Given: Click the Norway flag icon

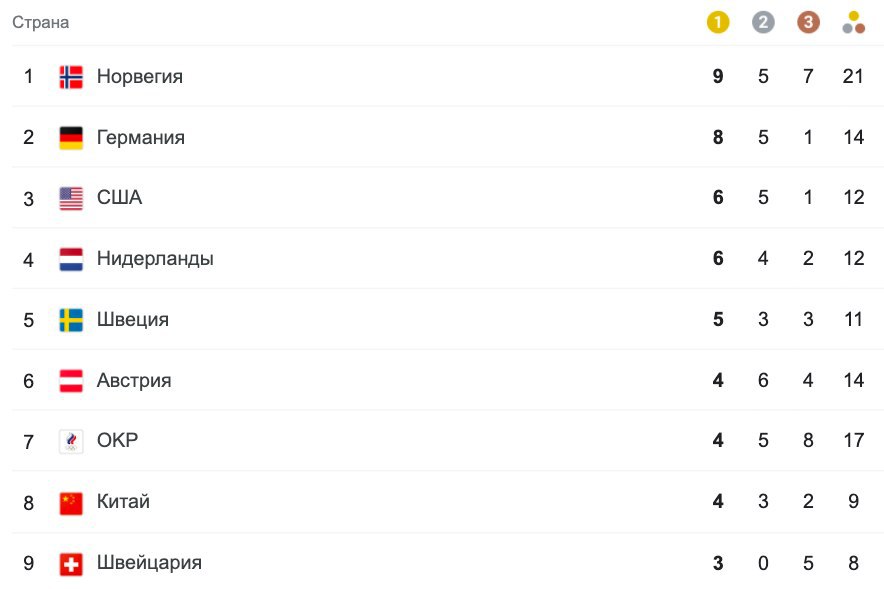Looking at the screenshot, I should pos(71,77).
